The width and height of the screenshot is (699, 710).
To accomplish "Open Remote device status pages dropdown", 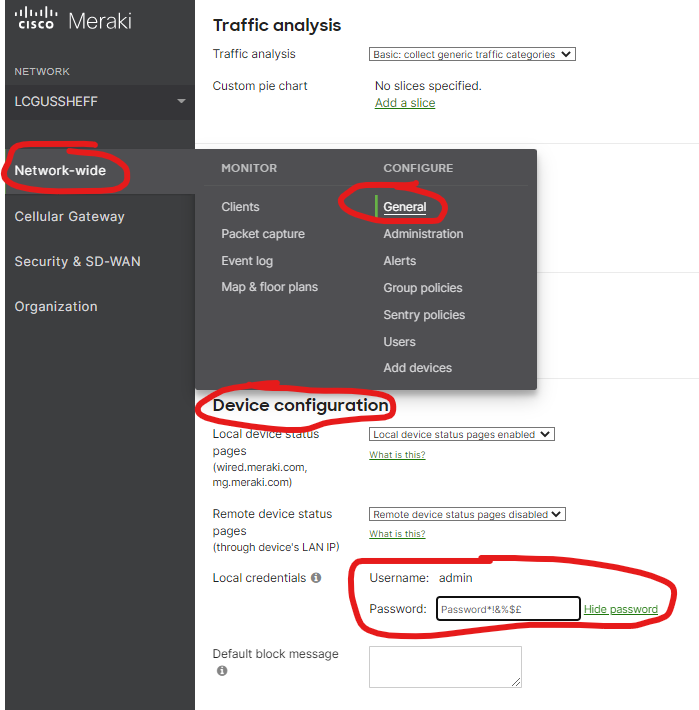I will click(467, 514).
